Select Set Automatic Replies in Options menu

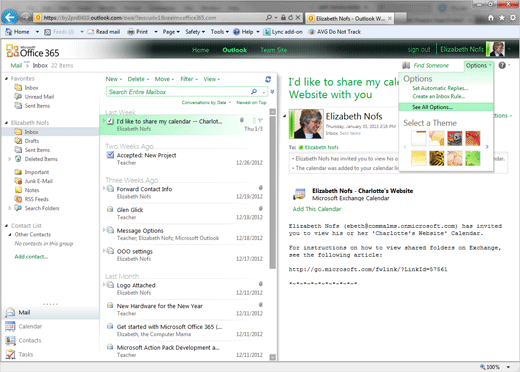click(x=440, y=88)
